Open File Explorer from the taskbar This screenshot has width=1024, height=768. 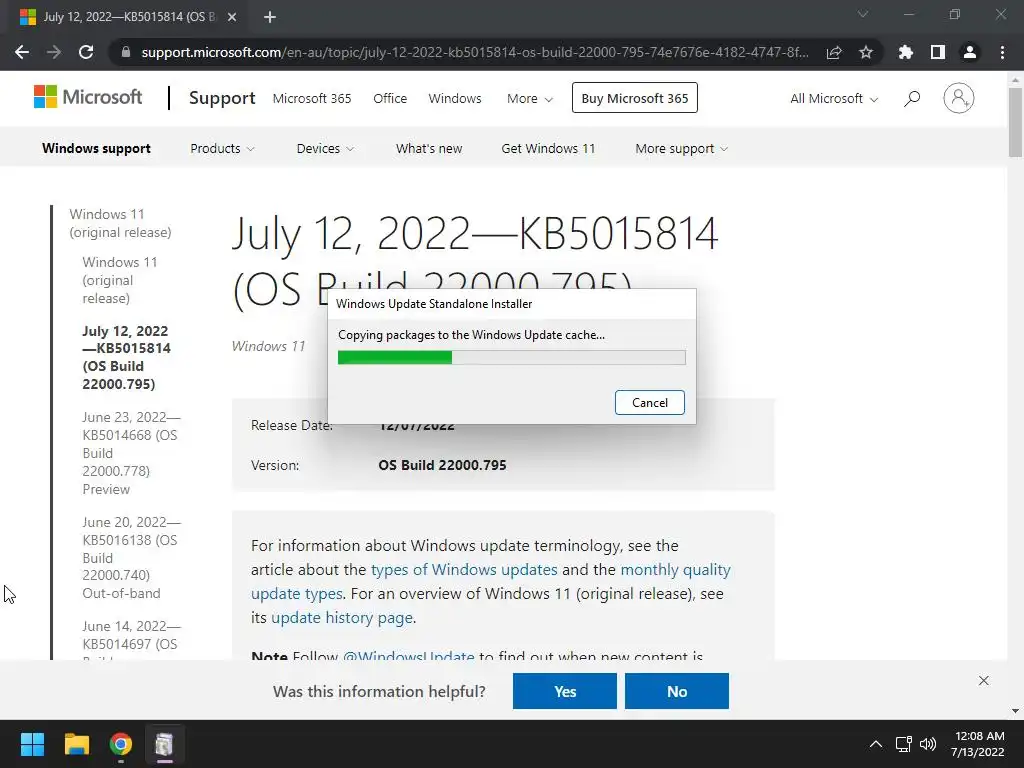(x=76, y=744)
